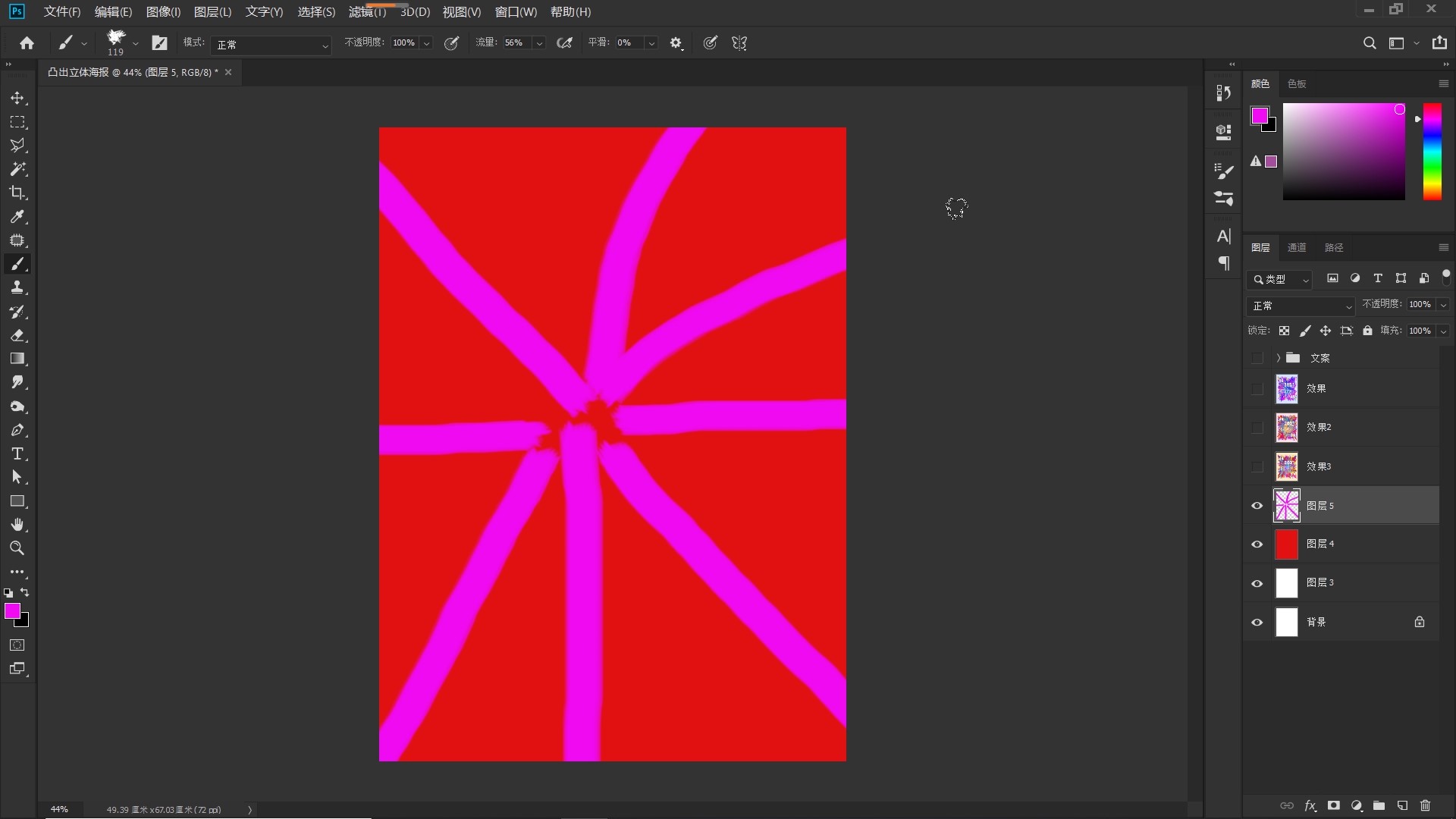Image resolution: width=1456 pixels, height=819 pixels.
Task: Select the Horizontal Type tool
Action: coord(17,454)
